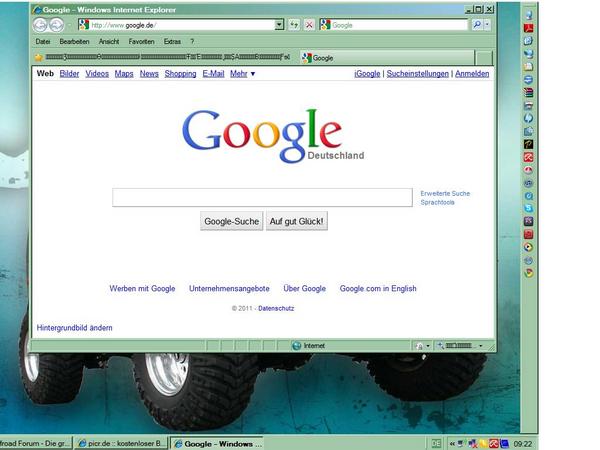Open the Favoriten menu
This screenshot has height=450, width=600.
pos(142,41)
